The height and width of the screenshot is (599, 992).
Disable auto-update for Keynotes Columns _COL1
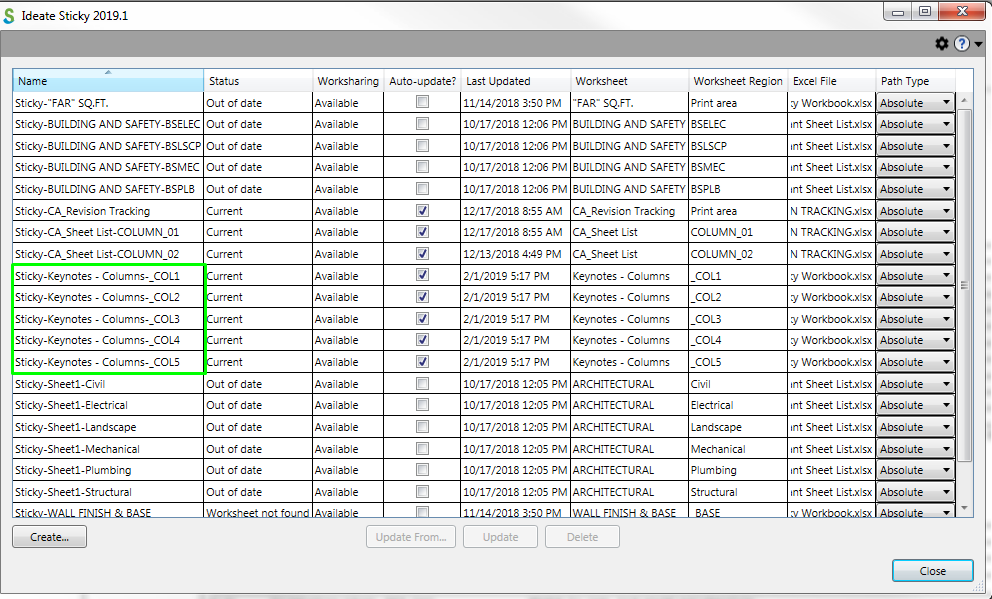coord(422,275)
